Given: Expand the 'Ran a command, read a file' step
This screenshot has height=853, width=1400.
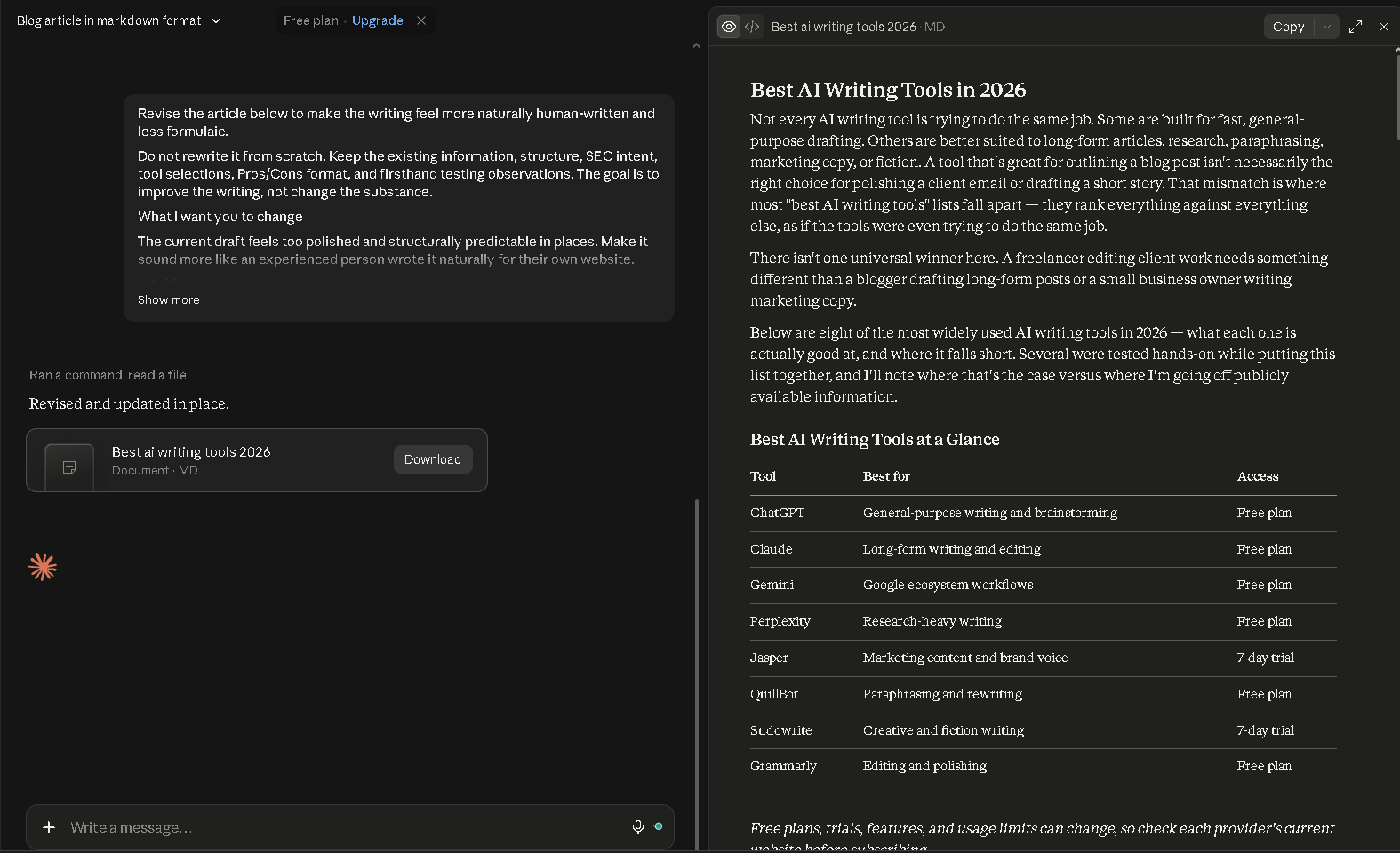Looking at the screenshot, I should pyautogui.click(x=108, y=375).
